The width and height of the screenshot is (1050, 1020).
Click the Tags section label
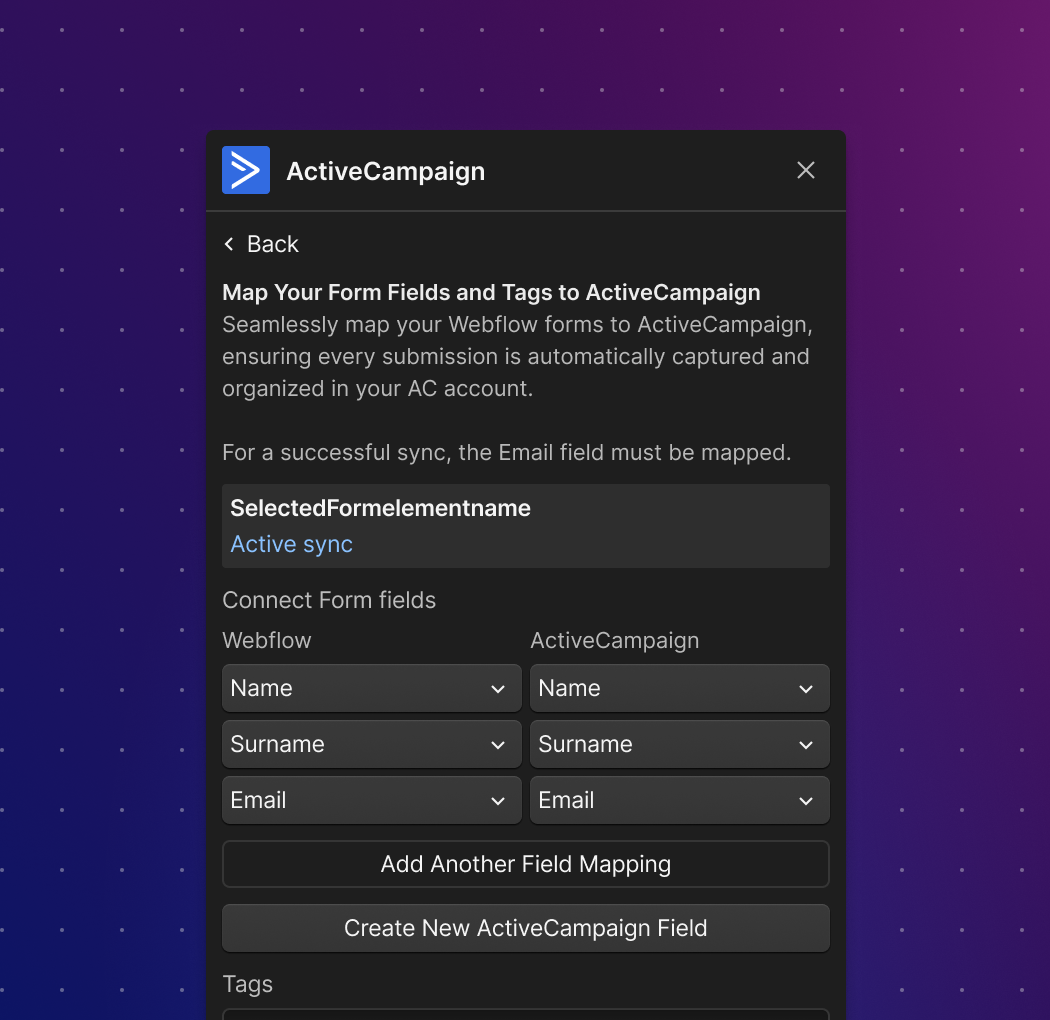click(x=248, y=985)
